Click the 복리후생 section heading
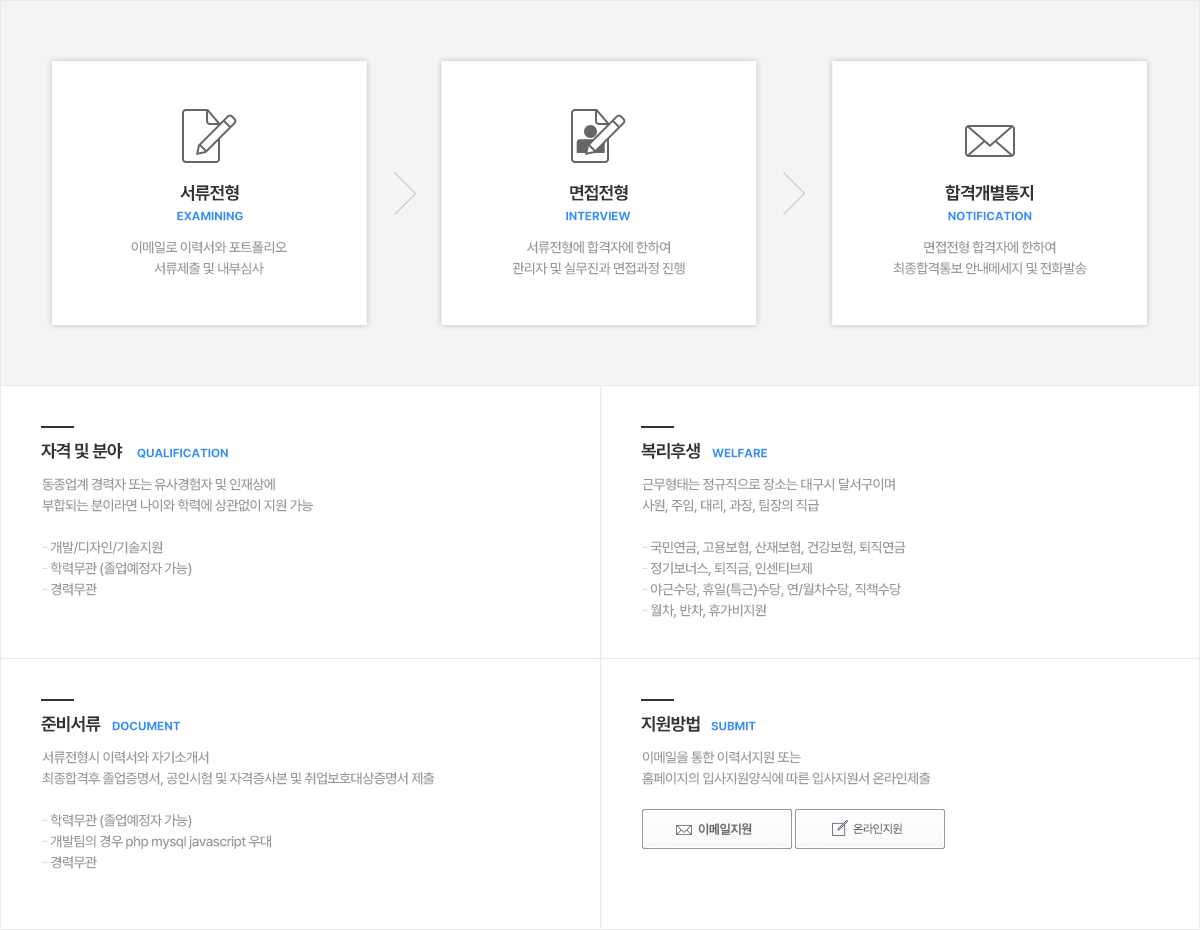This screenshot has width=1200, height=930. click(670, 452)
